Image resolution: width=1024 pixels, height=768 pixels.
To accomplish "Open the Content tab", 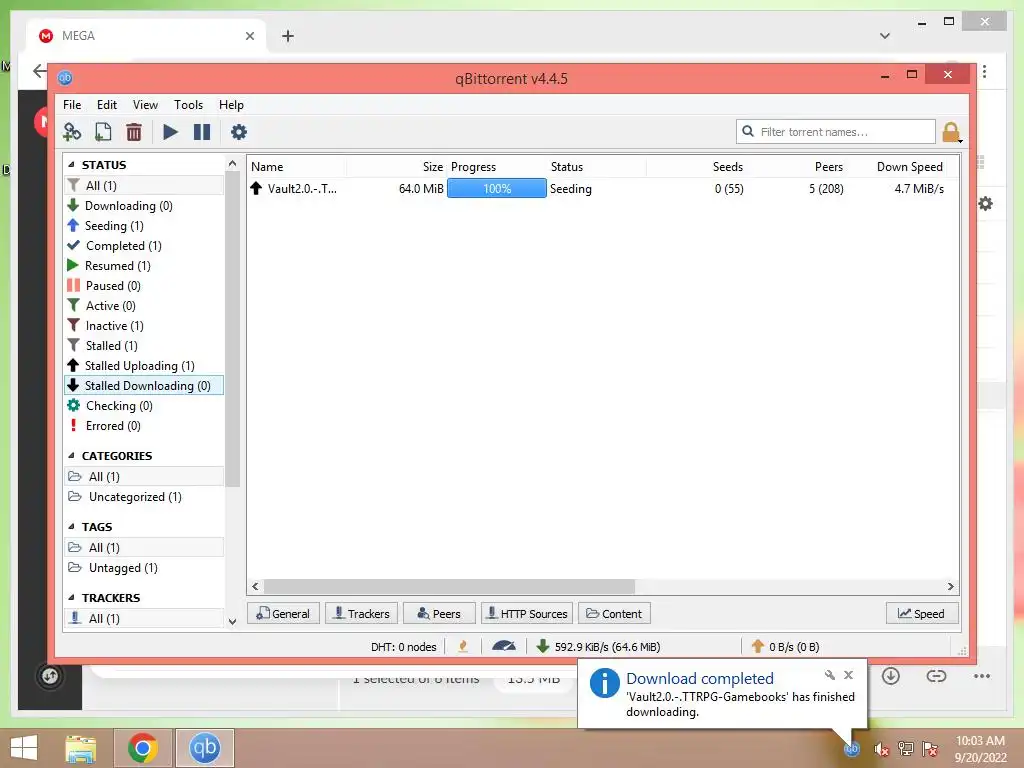I will (615, 614).
